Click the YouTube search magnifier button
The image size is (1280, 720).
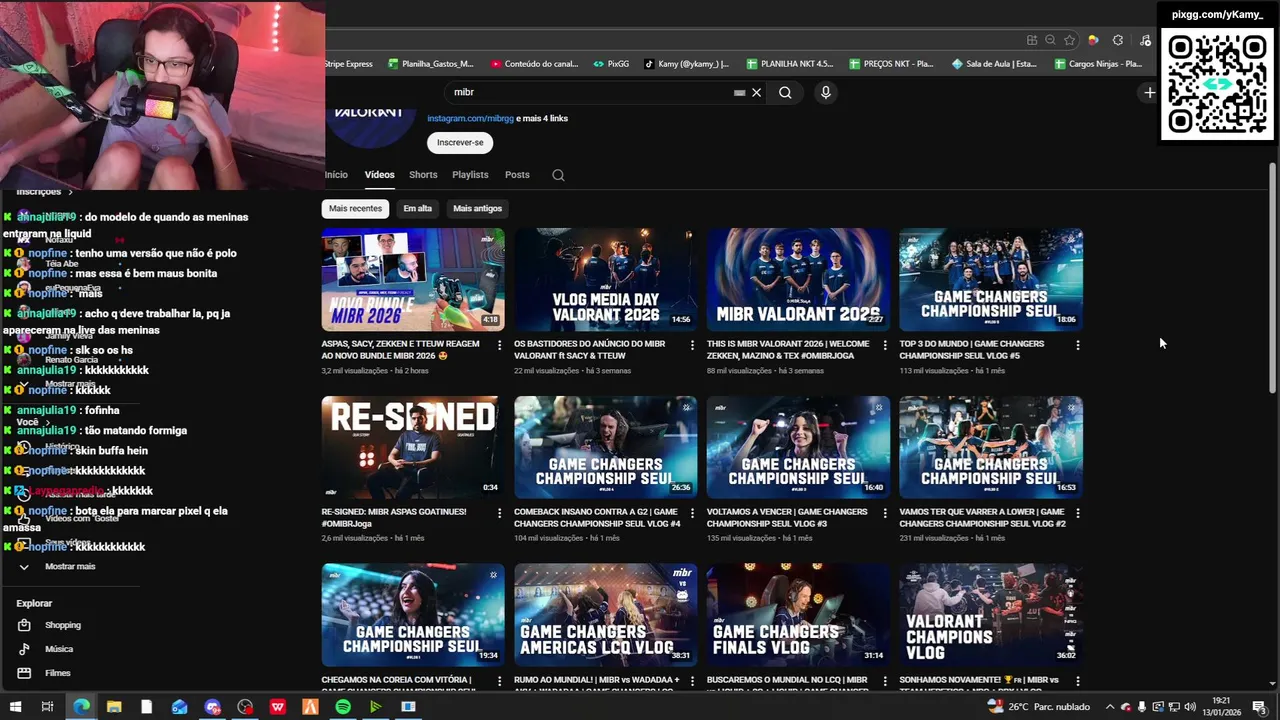[785, 92]
